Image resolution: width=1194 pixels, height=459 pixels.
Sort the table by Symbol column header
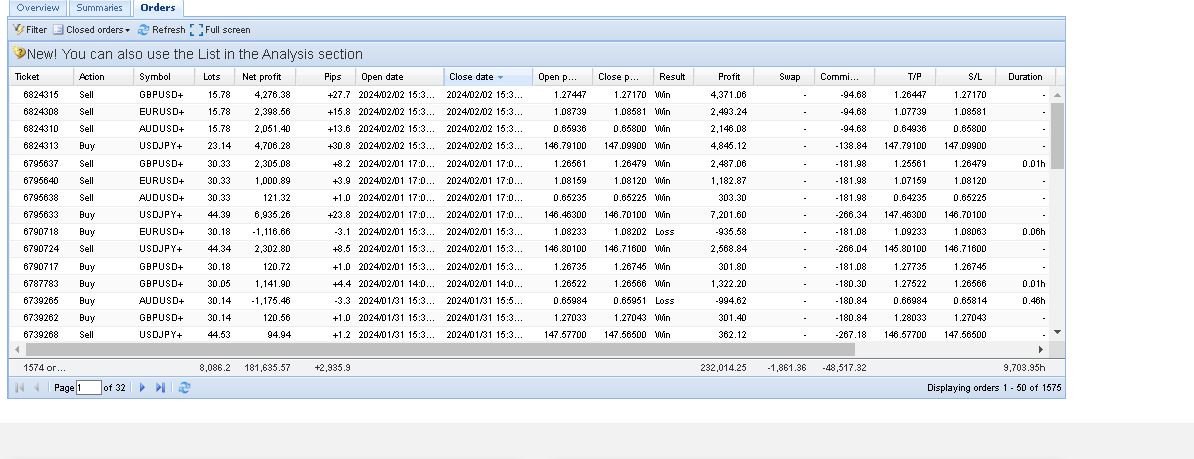[x=155, y=77]
